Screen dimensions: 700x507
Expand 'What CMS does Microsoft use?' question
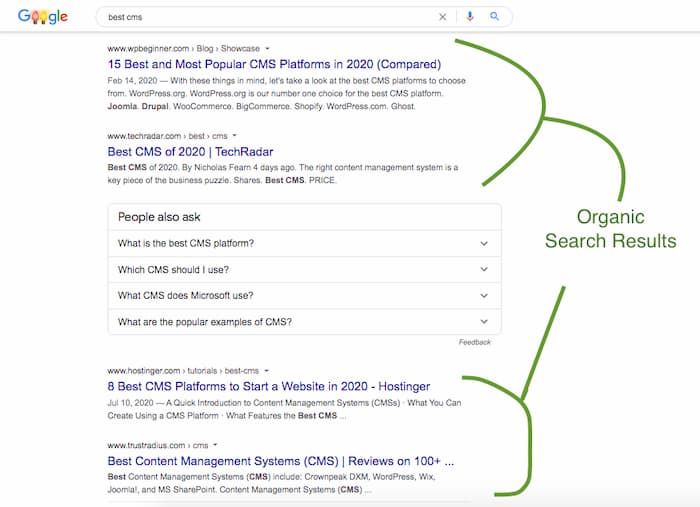[304, 295]
